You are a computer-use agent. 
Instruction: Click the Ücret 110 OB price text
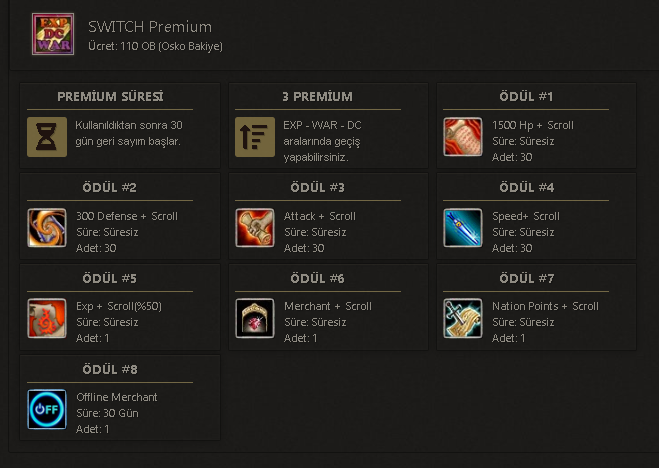(x=155, y=46)
